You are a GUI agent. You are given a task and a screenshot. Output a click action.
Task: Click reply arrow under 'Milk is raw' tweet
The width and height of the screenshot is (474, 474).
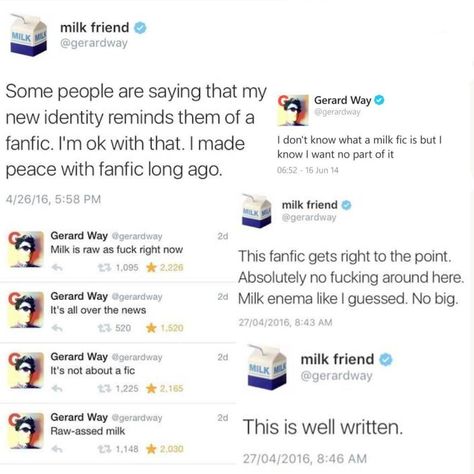57,267
